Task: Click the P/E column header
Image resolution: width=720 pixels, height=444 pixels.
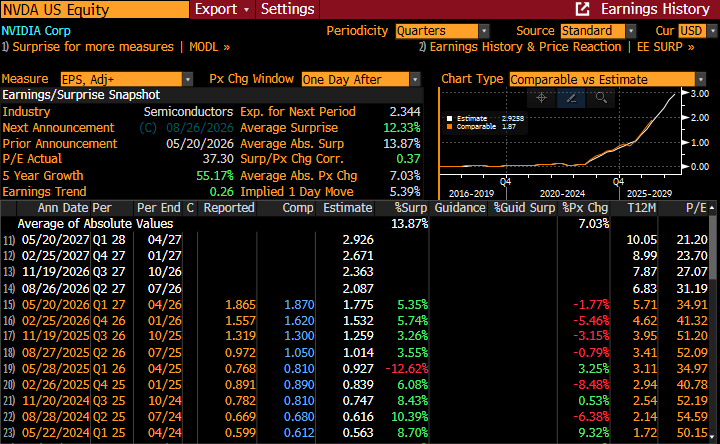Action: pos(696,208)
